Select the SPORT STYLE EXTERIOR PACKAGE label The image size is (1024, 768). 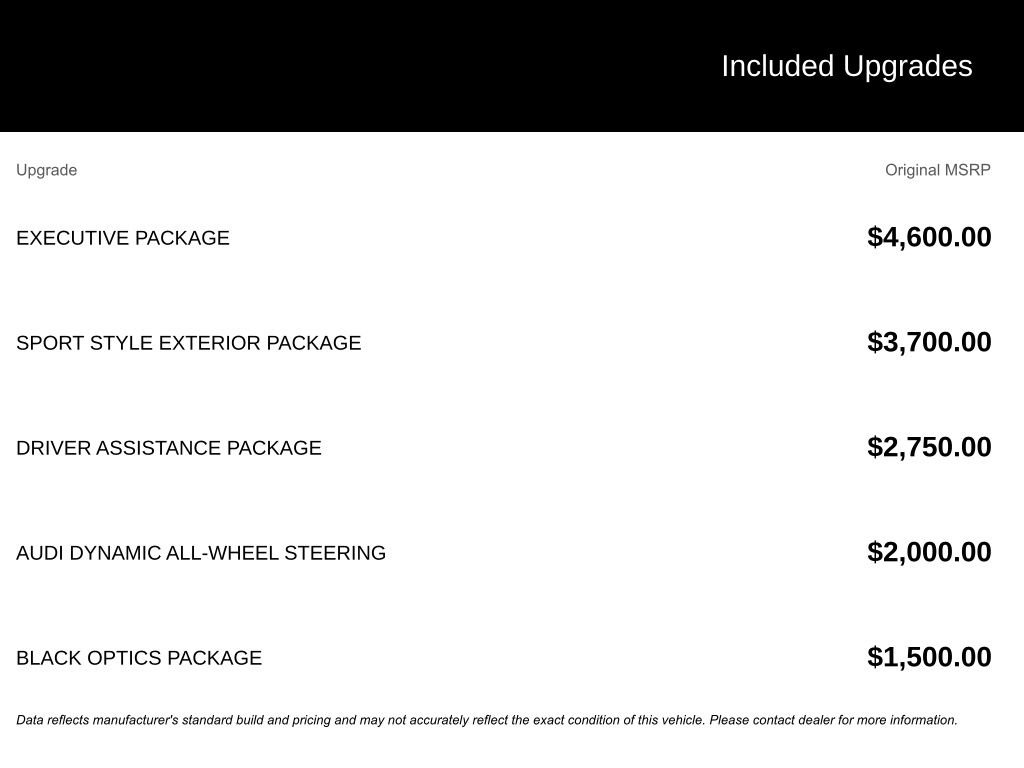188,343
